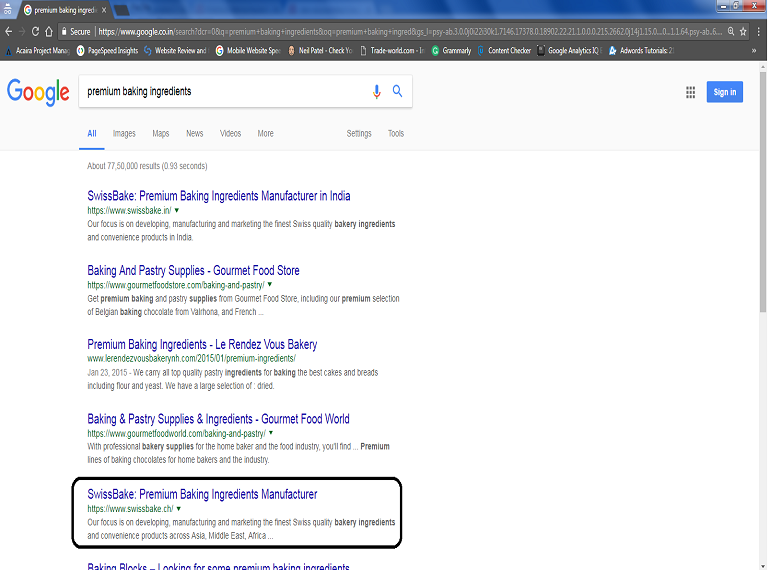The image size is (770, 570).
Task: Open the Baking Blocks result link
Action: click(219, 566)
